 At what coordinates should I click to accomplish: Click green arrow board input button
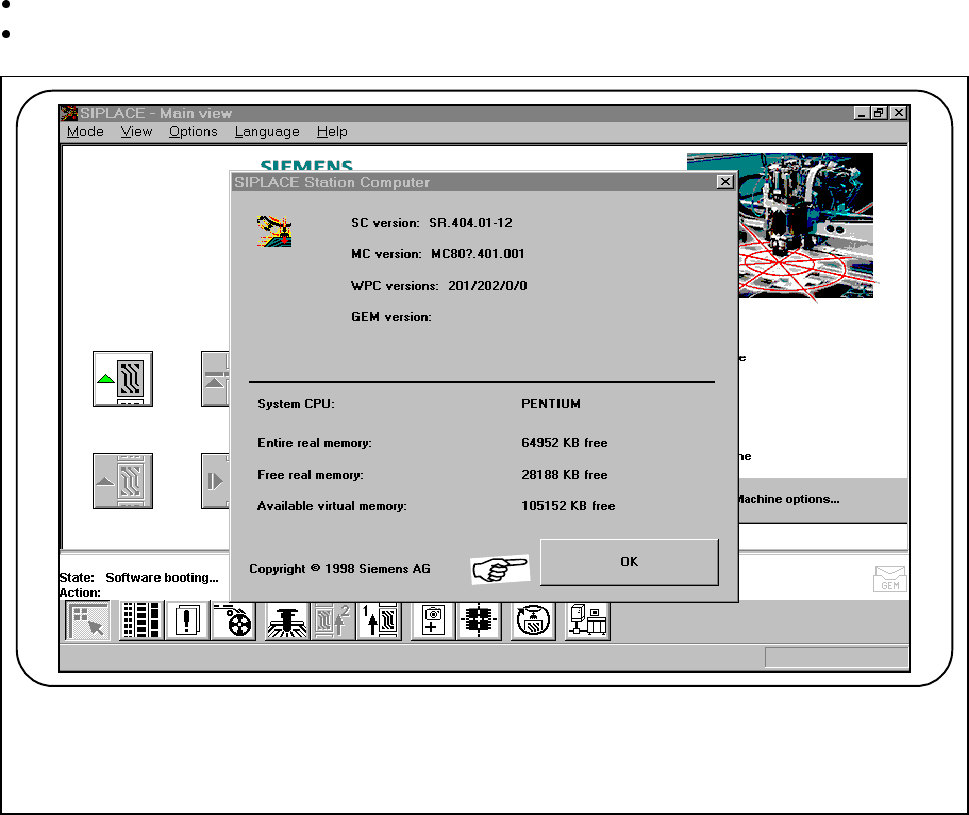point(123,379)
